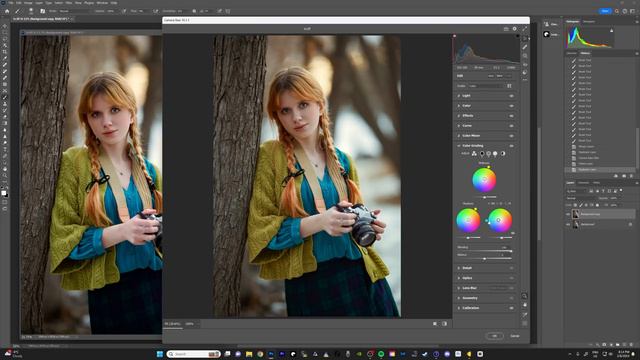Toggle Camera Raw full screen mode icon
640x360 pixels.
(x=524, y=29)
